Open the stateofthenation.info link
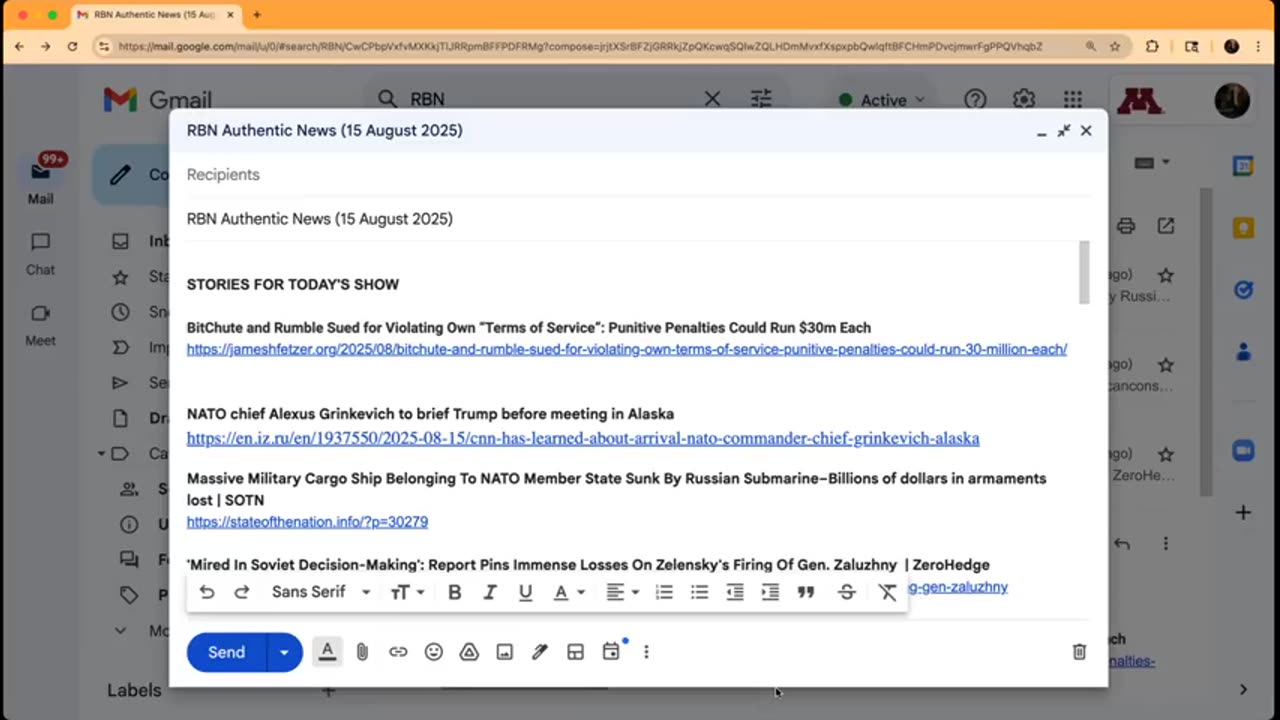 pos(307,522)
